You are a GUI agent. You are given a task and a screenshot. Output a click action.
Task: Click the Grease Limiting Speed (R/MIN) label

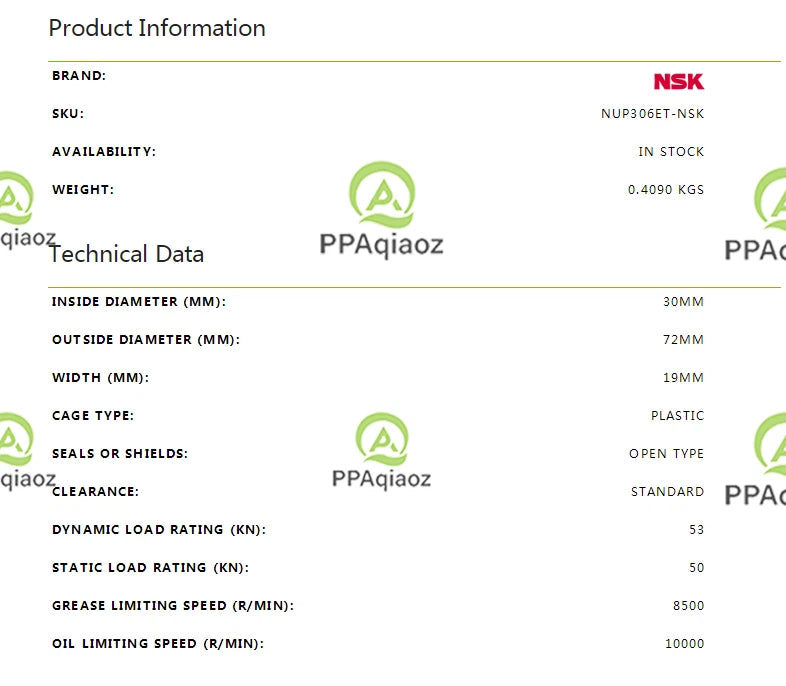173,606
